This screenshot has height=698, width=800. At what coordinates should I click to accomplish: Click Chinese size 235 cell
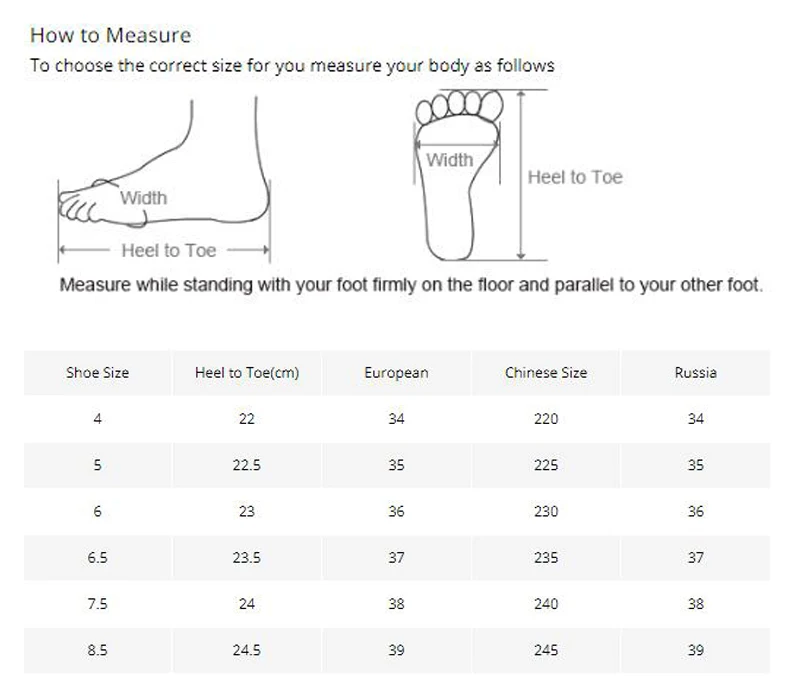(546, 558)
